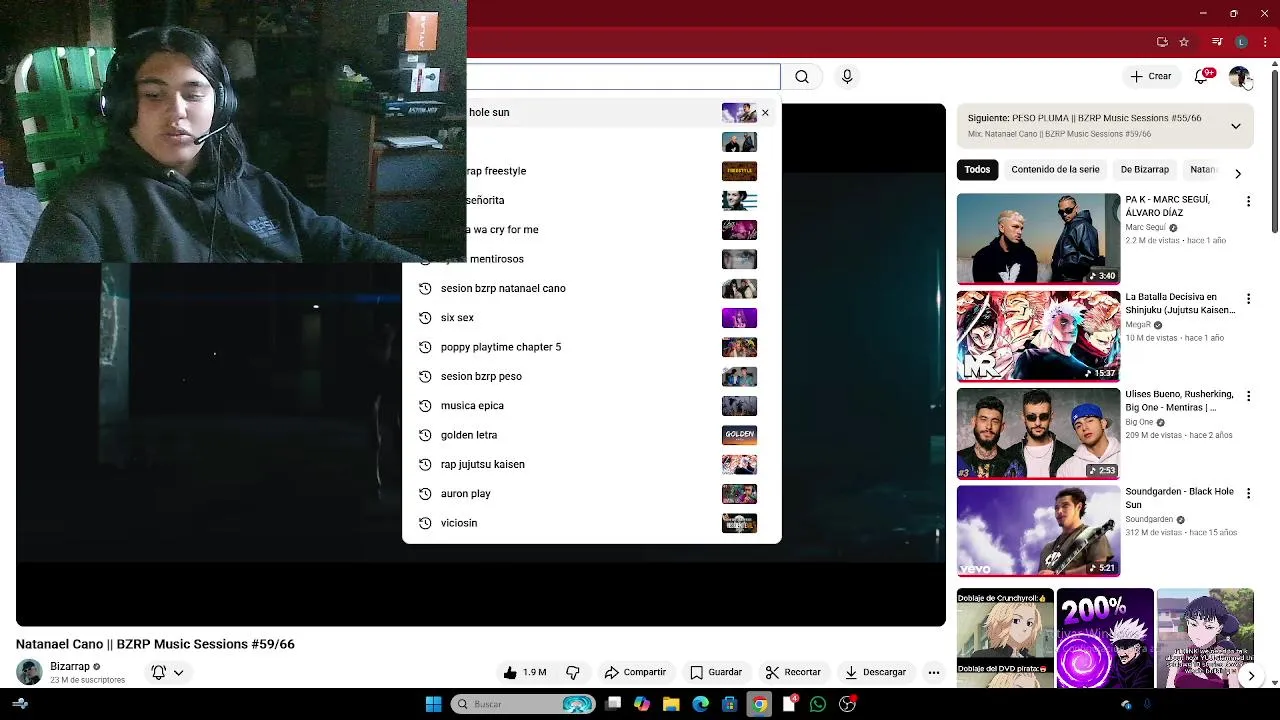Image resolution: width=1280 pixels, height=720 pixels.
Task: Click the history icon beside 'six sex'
Action: coord(425,318)
